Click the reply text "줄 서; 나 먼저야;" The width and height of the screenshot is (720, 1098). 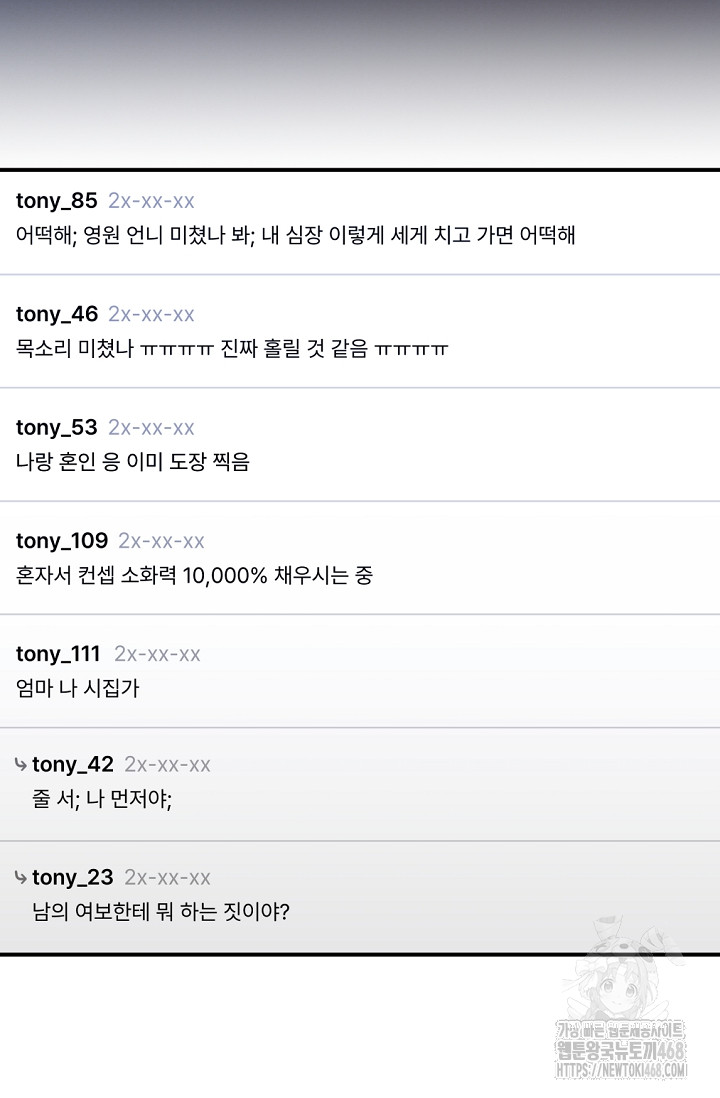tap(102, 801)
